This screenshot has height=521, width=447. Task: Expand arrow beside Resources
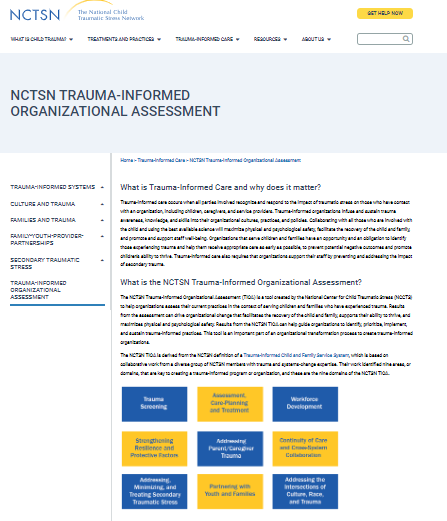tap(285, 39)
